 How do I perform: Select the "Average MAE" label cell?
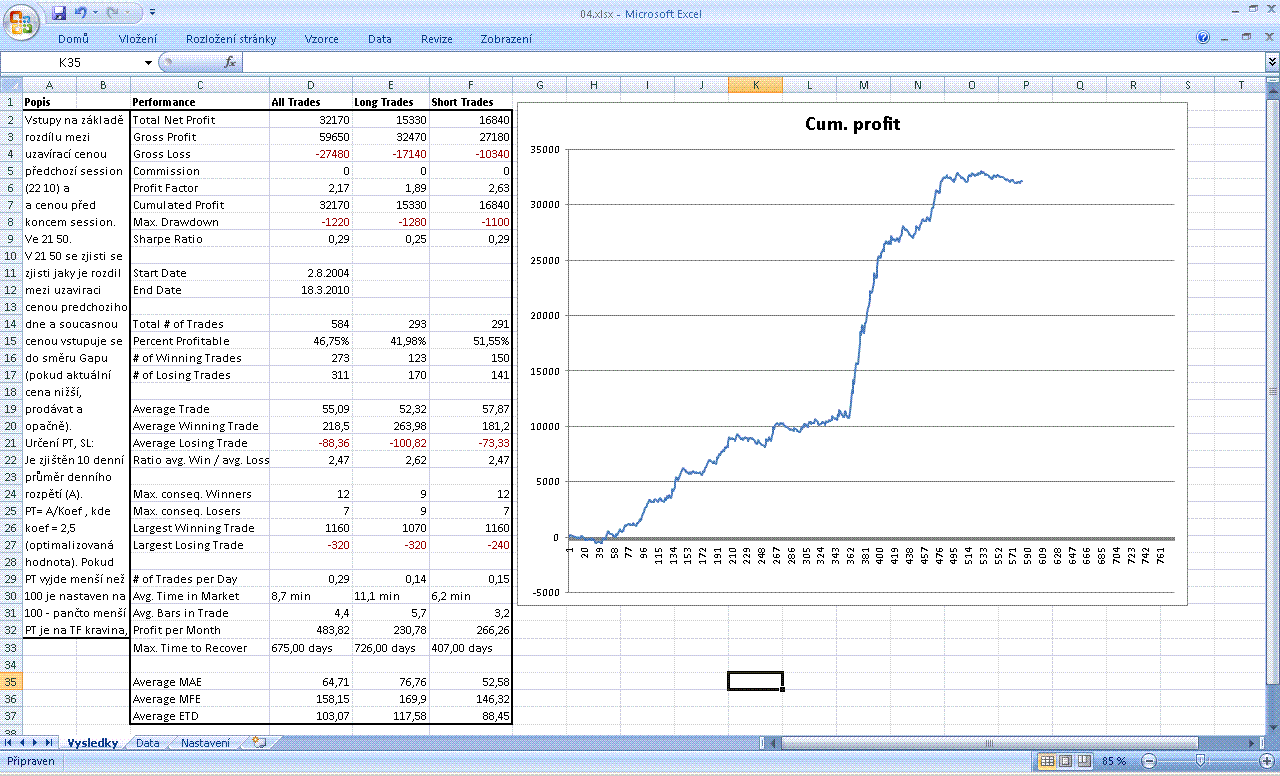[200, 682]
